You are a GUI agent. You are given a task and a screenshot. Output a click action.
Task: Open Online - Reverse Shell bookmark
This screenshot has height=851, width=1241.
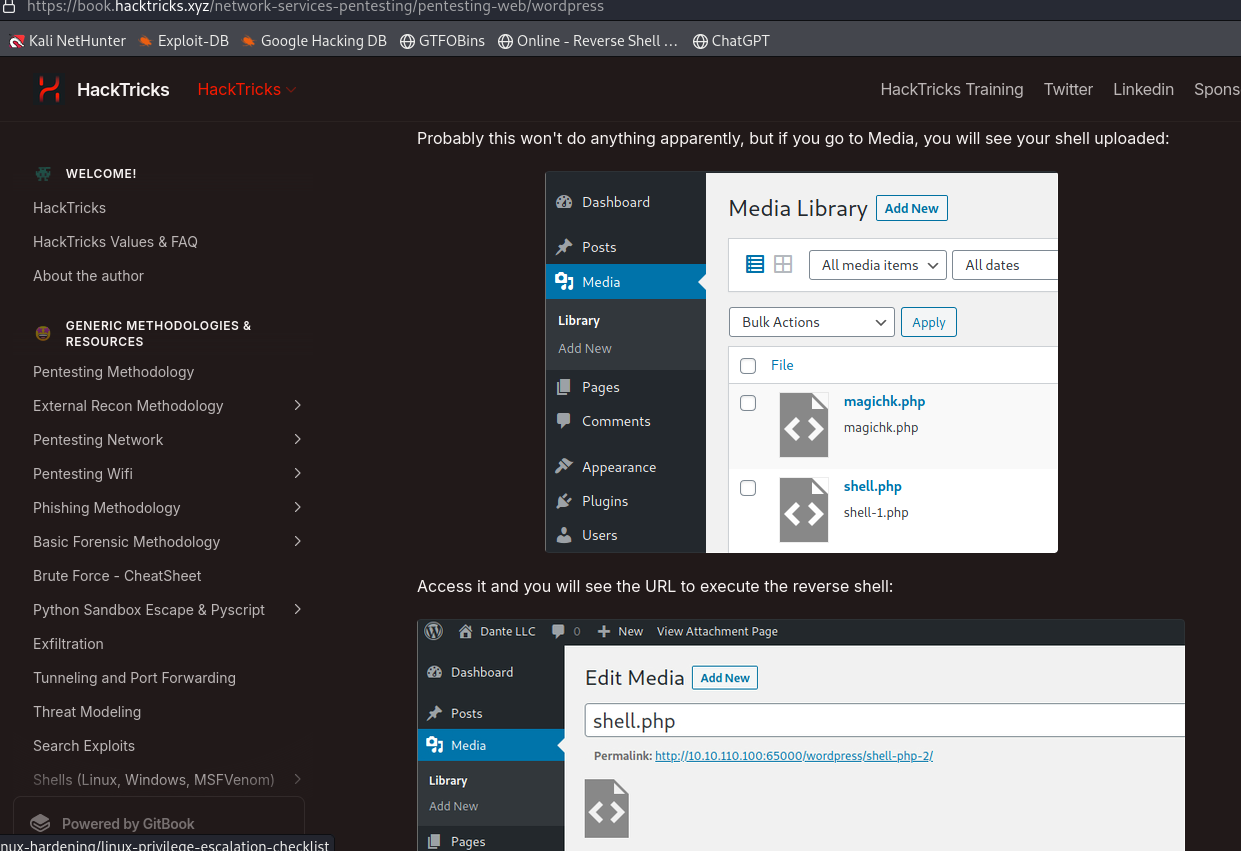click(588, 41)
